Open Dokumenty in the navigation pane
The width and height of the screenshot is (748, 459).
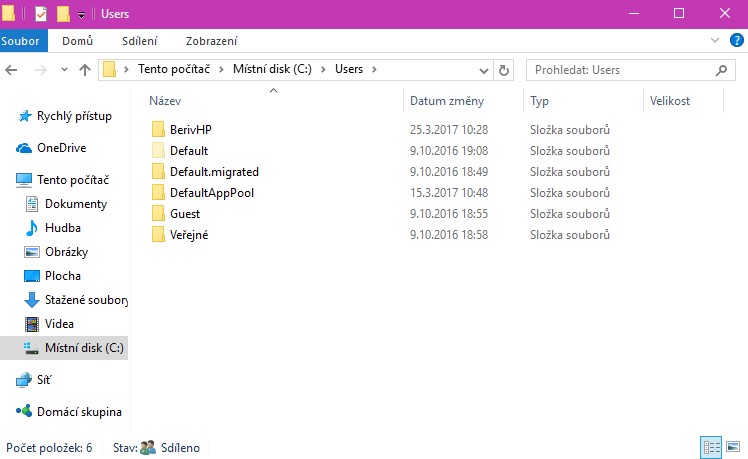76,204
